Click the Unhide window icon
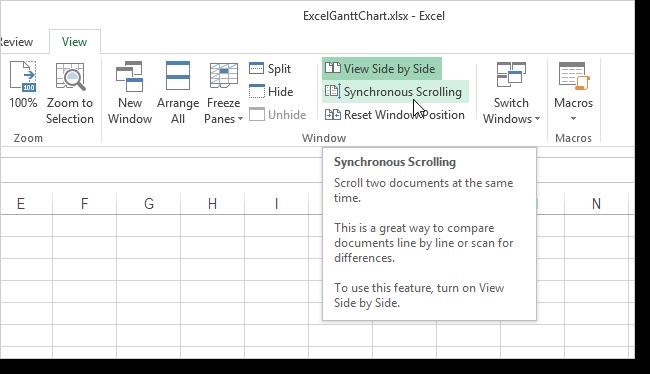 [257, 114]
